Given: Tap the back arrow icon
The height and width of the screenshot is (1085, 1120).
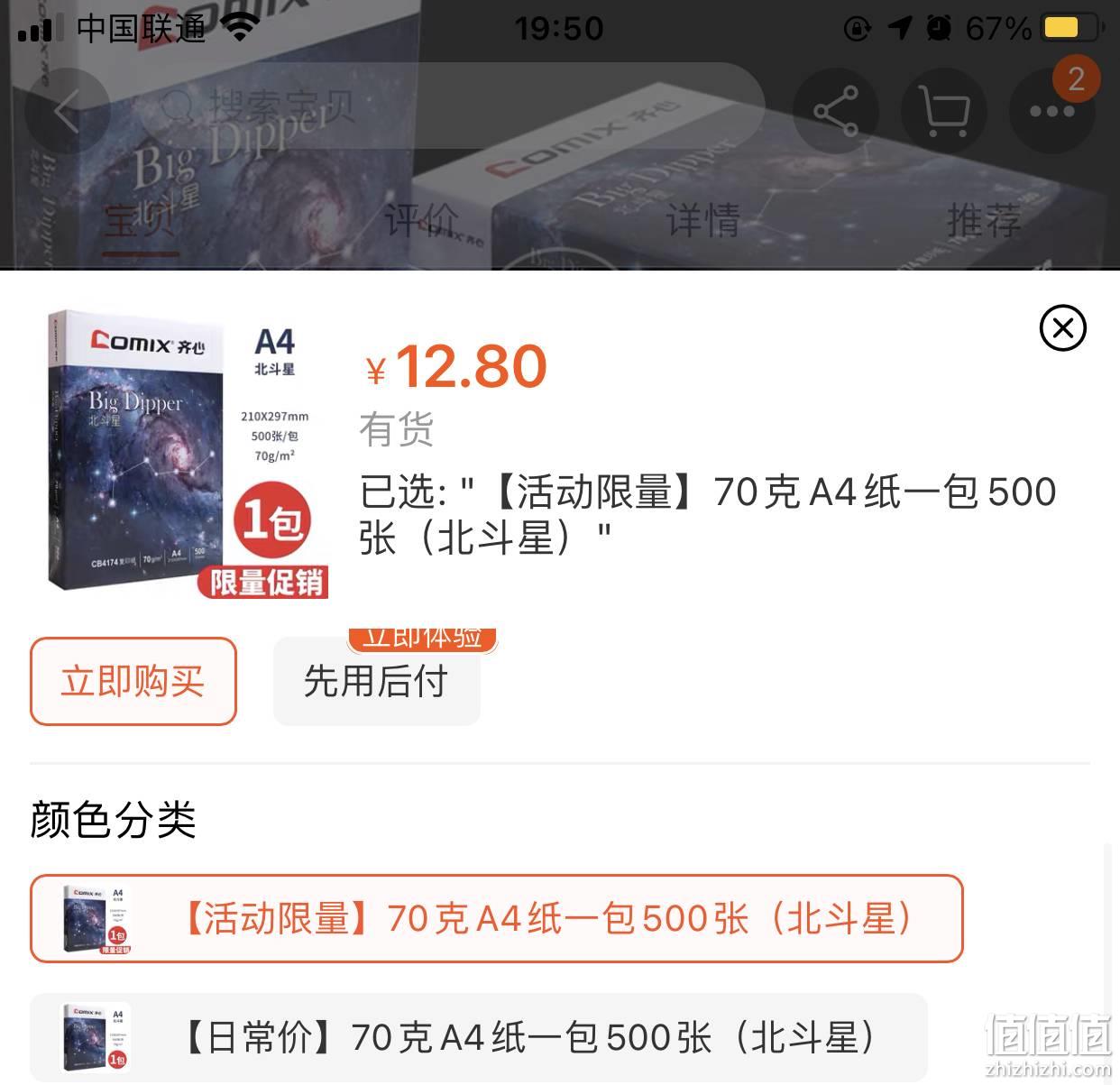Looking at the screenshot, I should 68,111.
